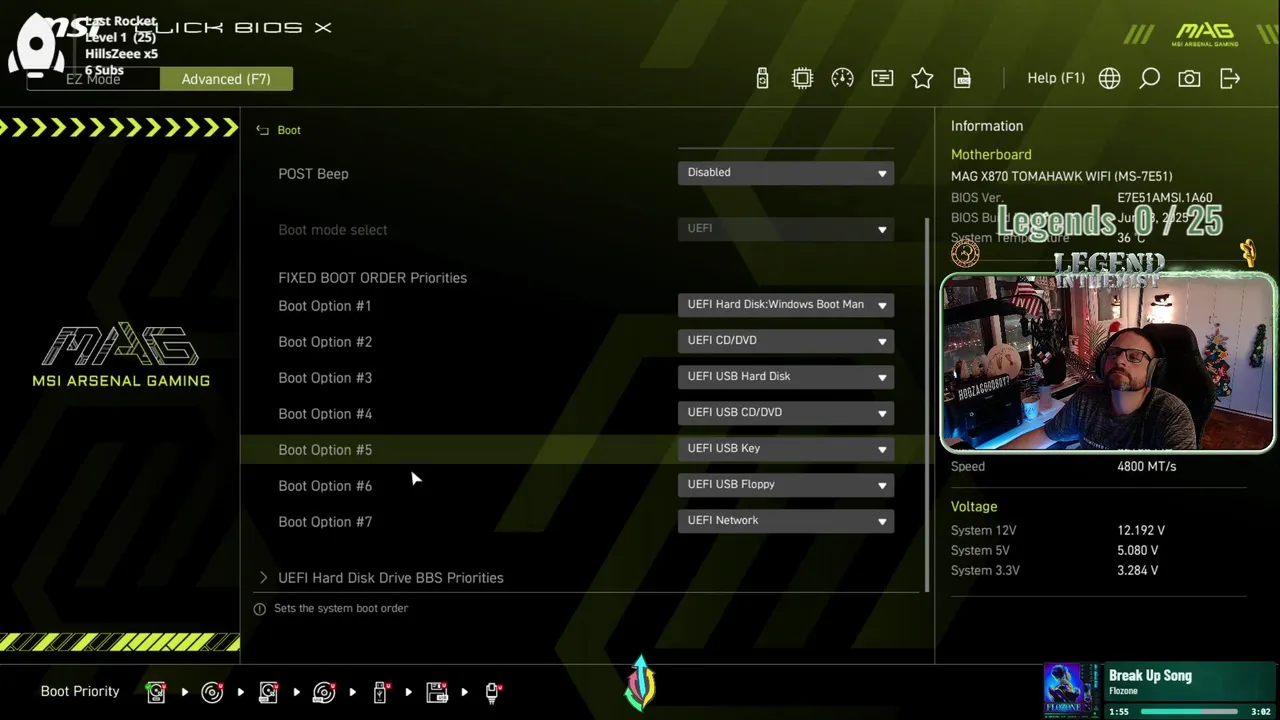Open the M-Flash USB update icon
1280x720 pixels.
(762, 78)
